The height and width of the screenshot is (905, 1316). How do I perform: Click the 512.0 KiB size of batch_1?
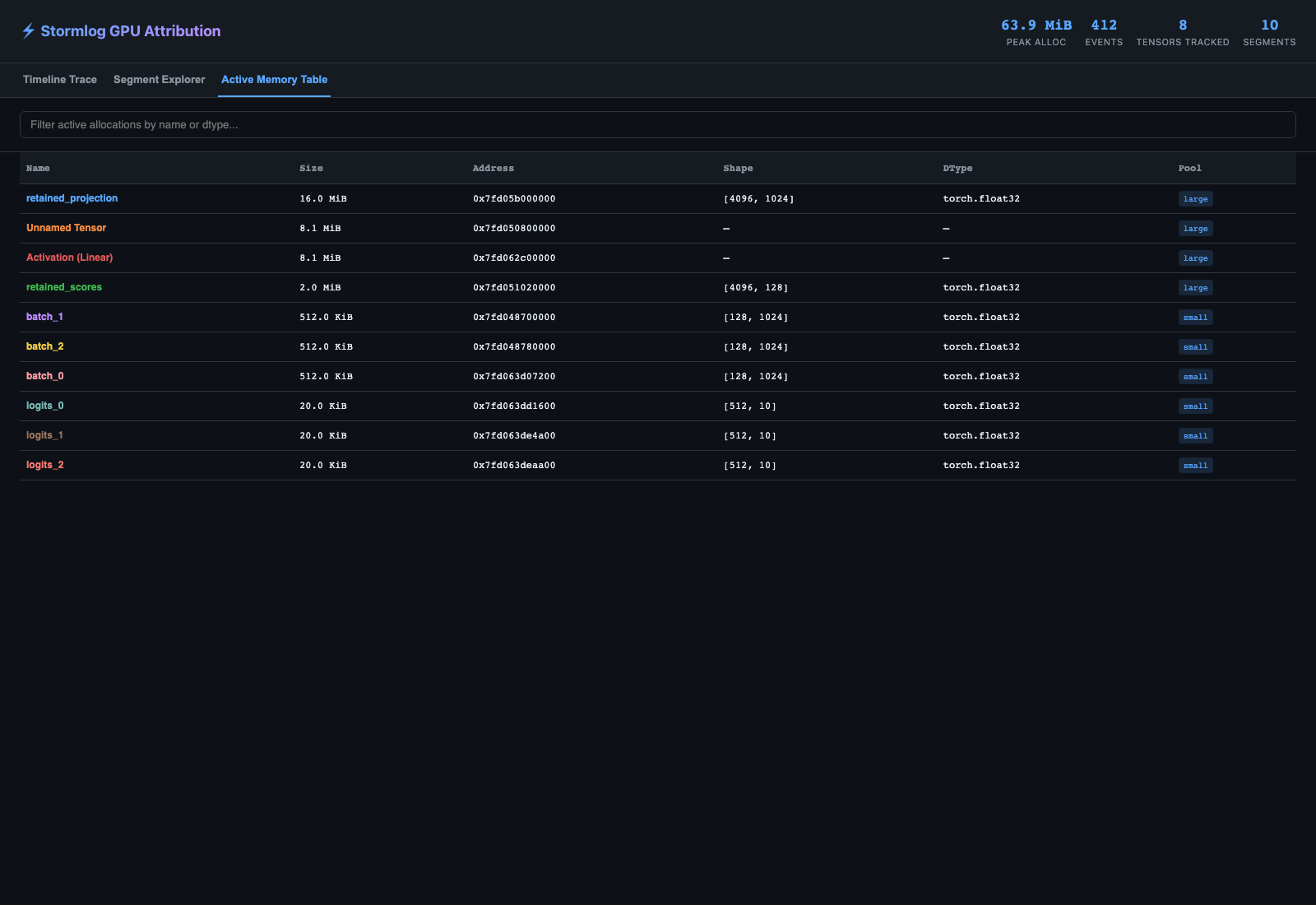click(326, 318)
